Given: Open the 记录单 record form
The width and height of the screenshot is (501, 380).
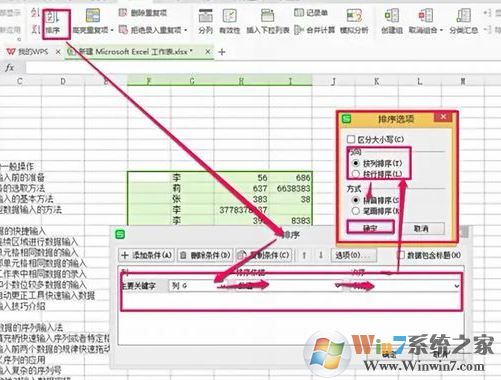Looking at the screenshot, I should [311, 13].
